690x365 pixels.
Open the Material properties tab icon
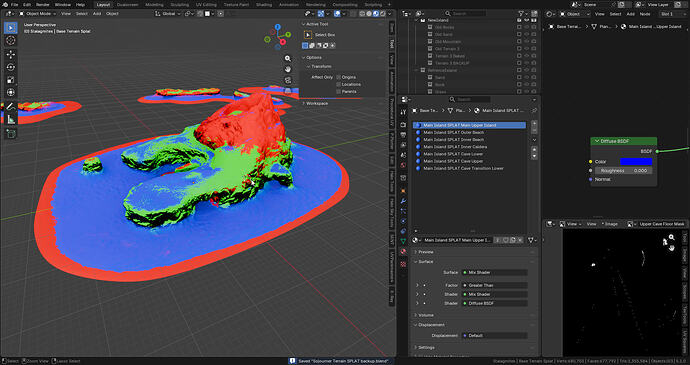pos(403,252)
